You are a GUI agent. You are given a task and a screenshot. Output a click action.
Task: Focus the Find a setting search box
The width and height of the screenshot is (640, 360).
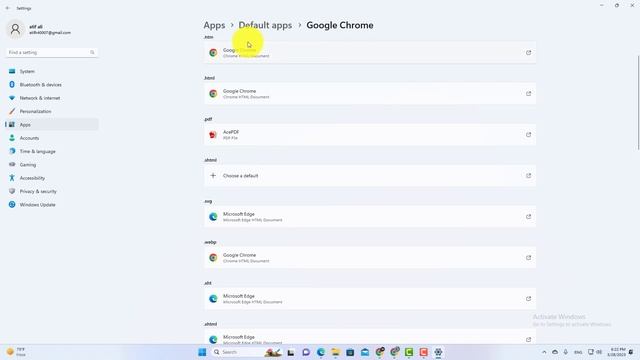pyautogui.click(x=52, y=53)
